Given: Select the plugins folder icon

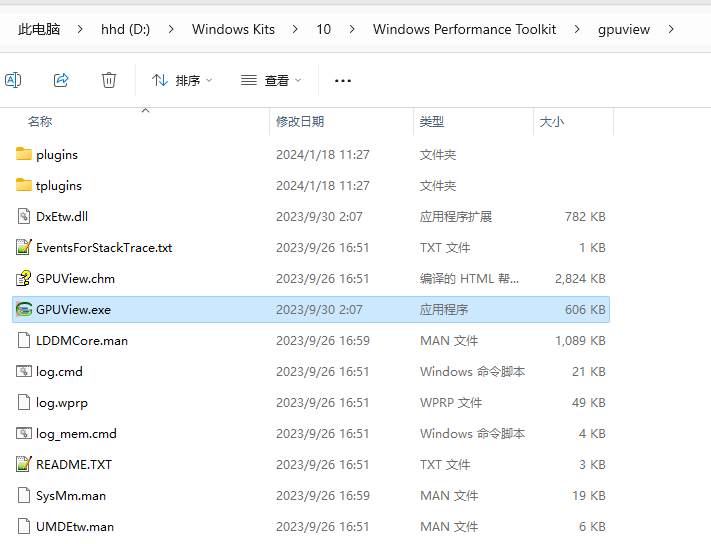Looking at the screenshot, I should click(x=24, y=154).
